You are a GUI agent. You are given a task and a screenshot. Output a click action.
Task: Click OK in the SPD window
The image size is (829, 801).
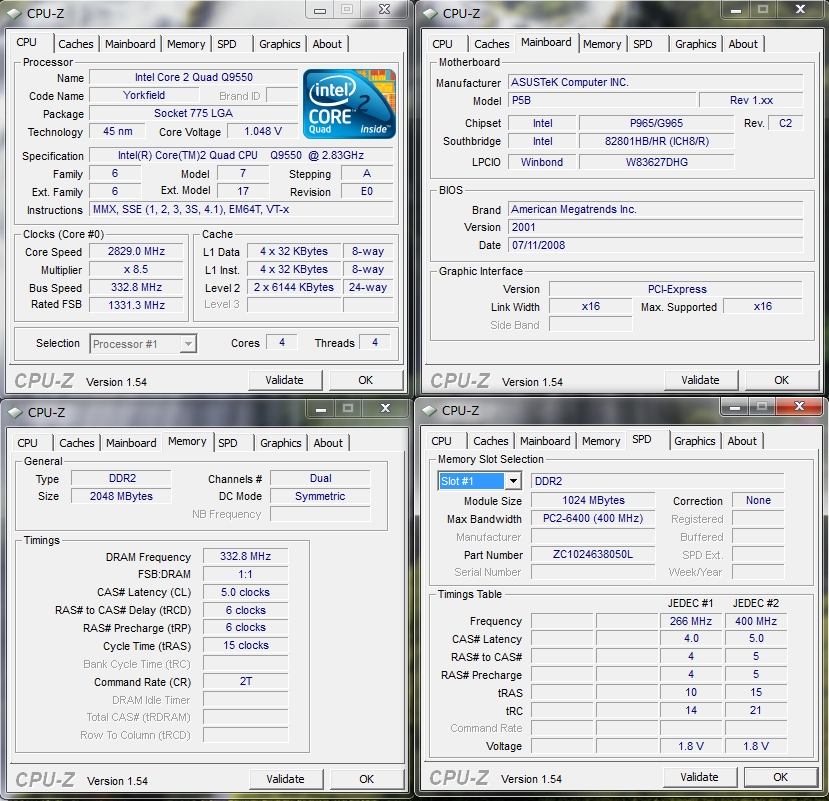(x=780, y=777)
